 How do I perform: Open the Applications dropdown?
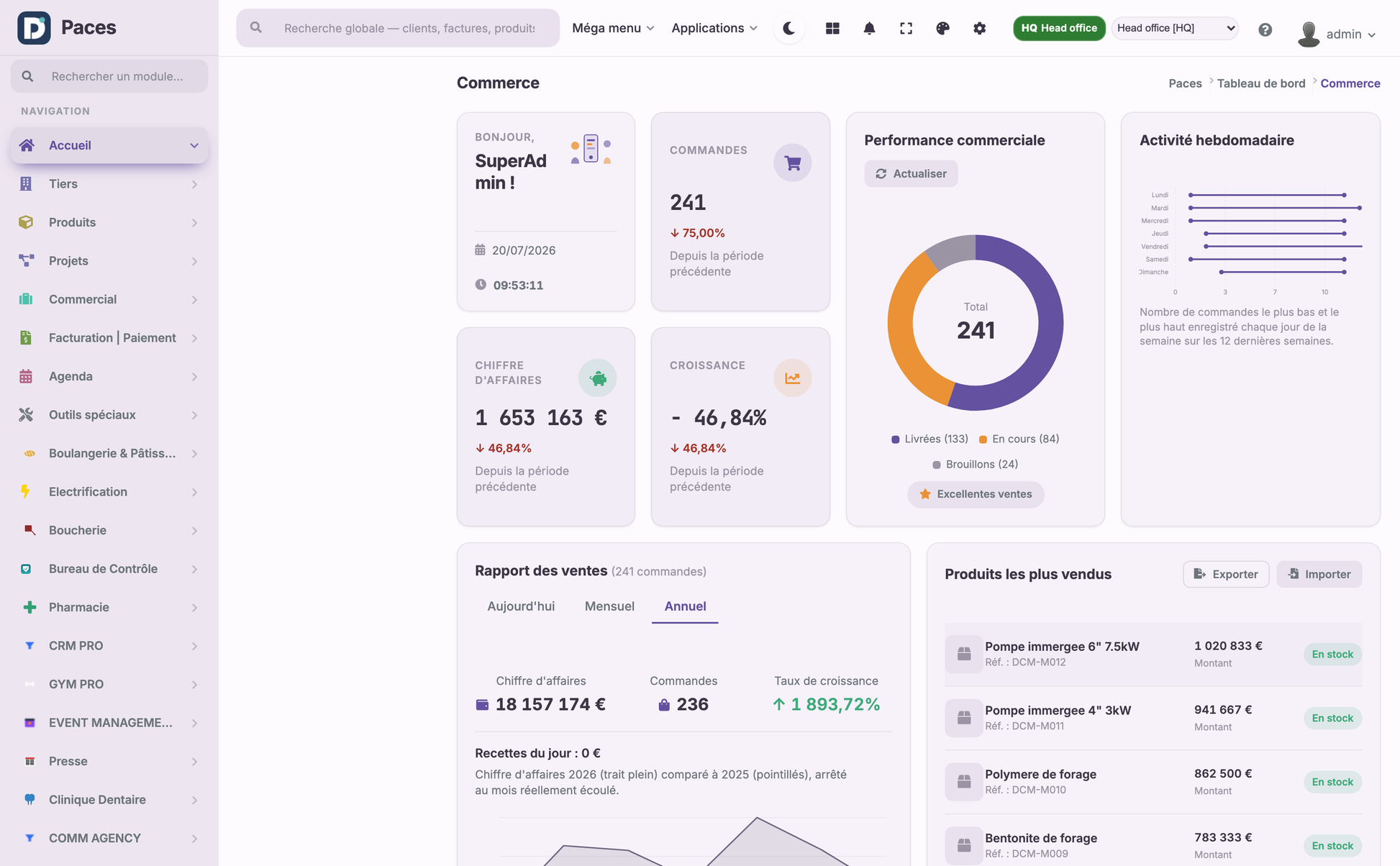click(714, 28)
